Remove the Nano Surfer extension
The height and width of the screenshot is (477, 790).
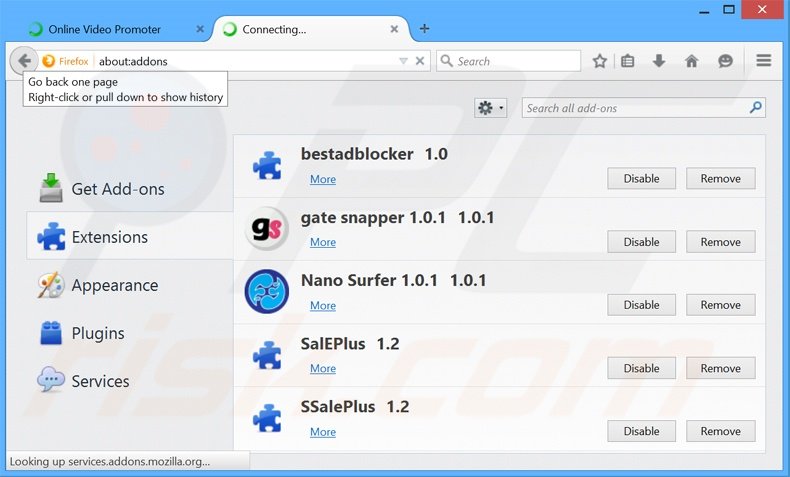[720, 305]
